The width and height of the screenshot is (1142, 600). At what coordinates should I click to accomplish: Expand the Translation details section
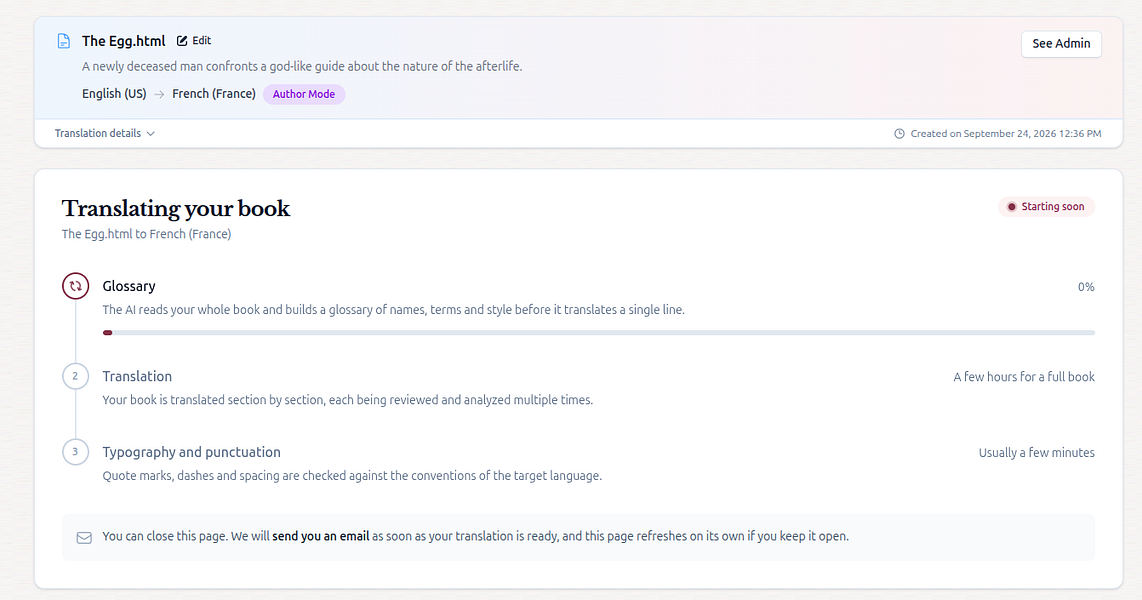pyautogui.click(x=105, y=133)
